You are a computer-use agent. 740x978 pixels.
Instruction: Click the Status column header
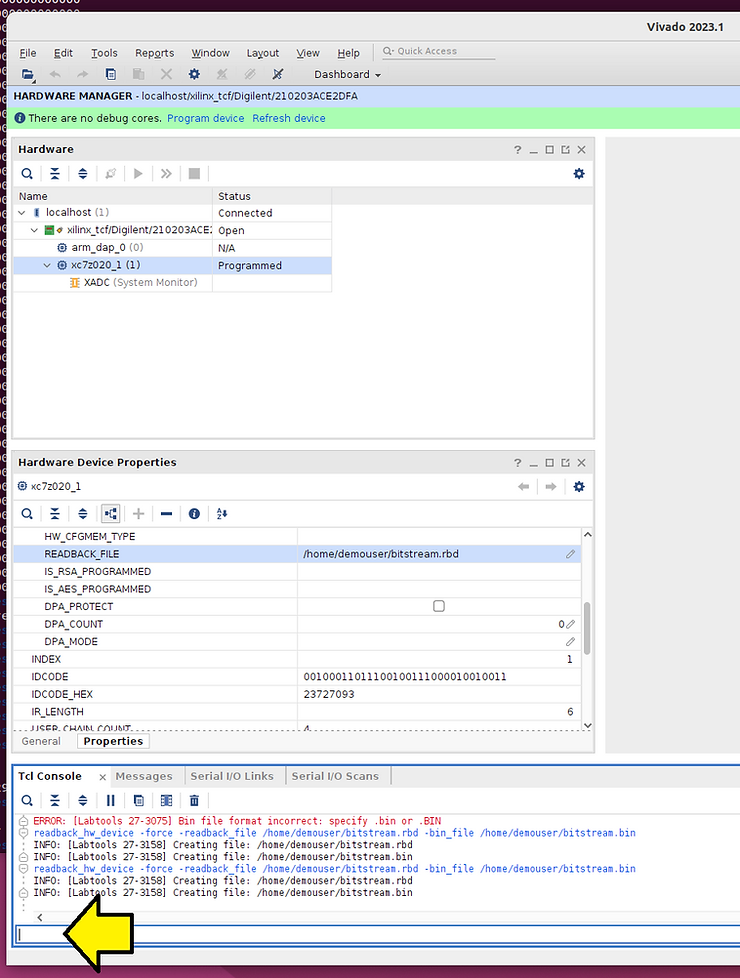(271, 196)
